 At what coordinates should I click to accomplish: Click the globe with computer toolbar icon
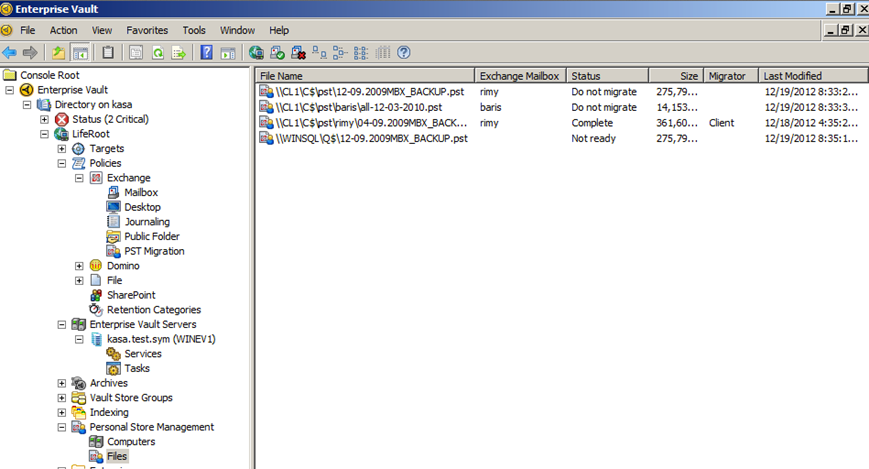256,53
